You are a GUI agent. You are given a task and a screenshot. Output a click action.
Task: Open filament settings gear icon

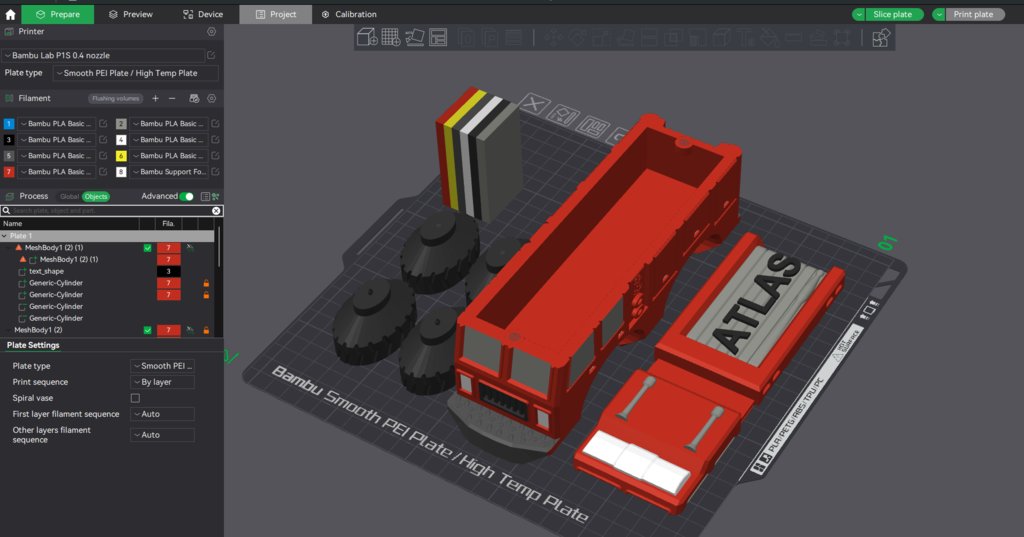(x=212, y=99)
